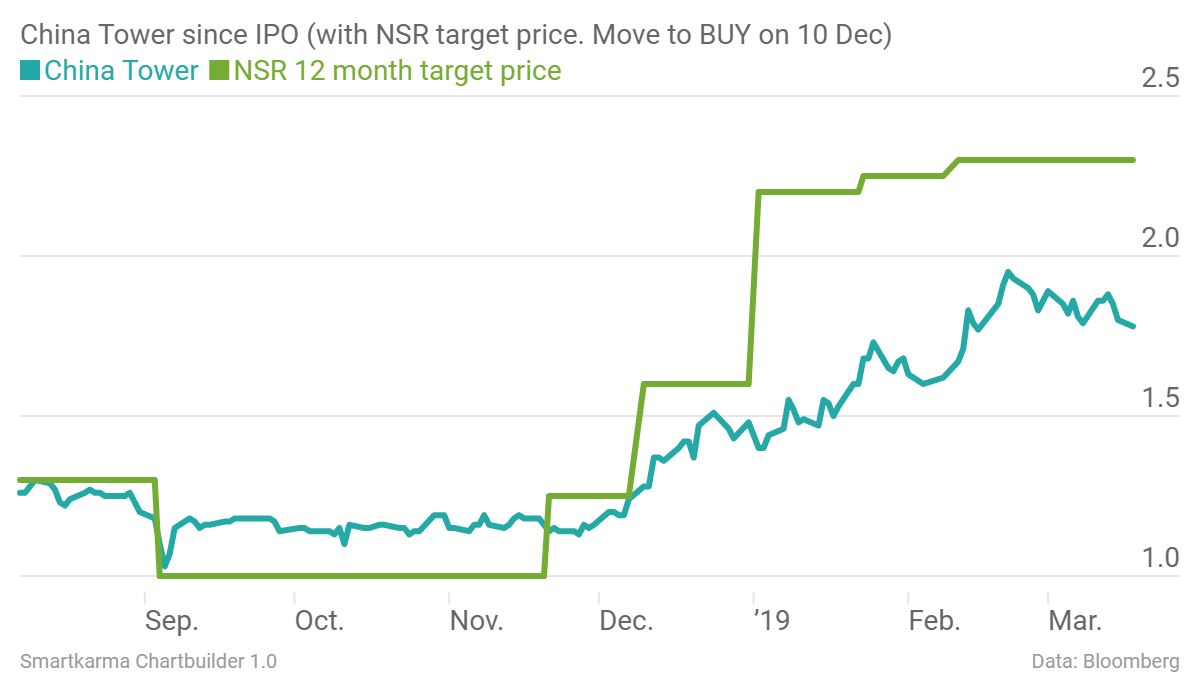Image resolution: width=1200 pixels, height=676 pixels.
Task: Open the "Smartkarma Chartbuilder 1.0" footer link
Action: click(x=148, y=661)
